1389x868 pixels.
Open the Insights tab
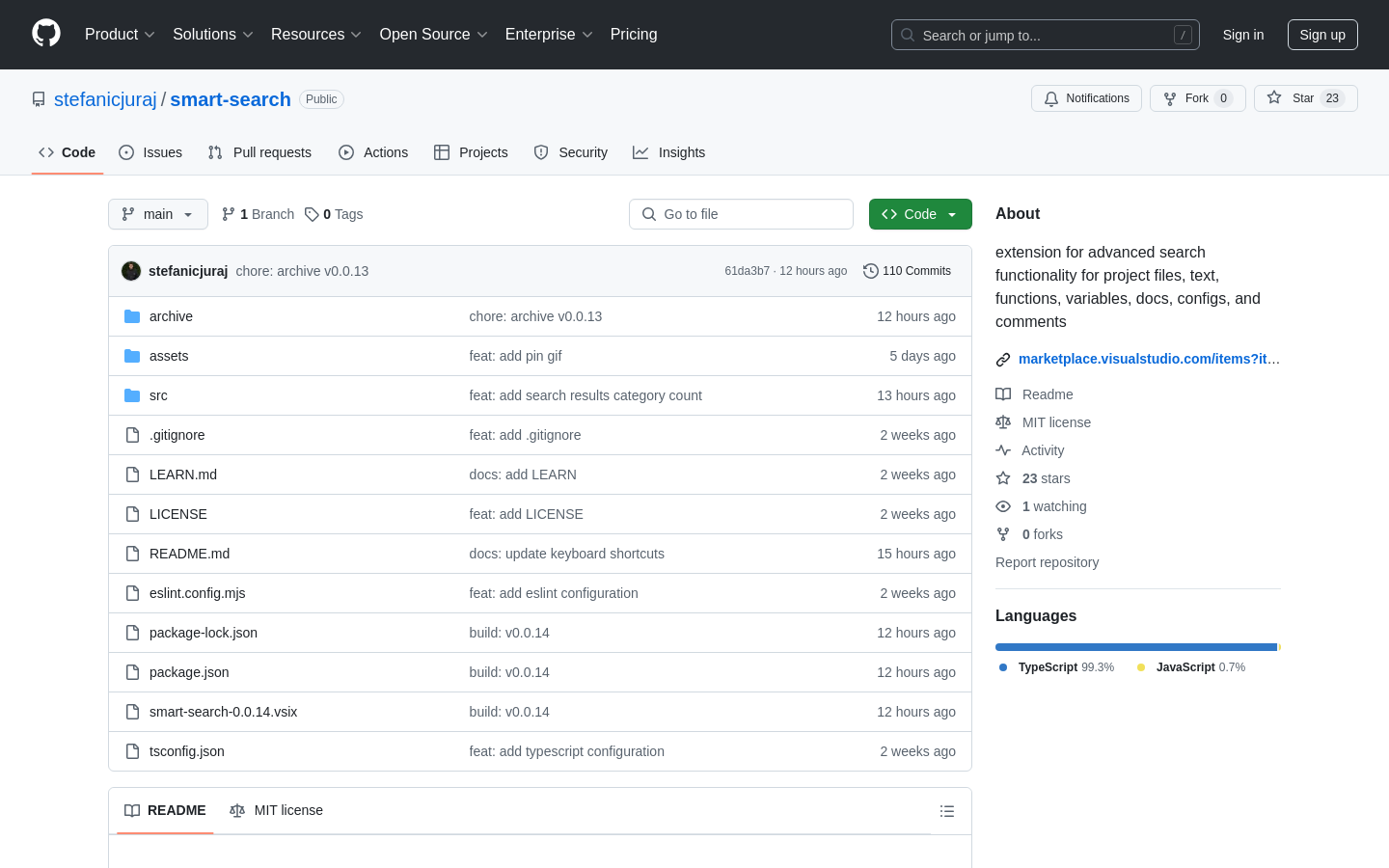(x=668, y=152)
